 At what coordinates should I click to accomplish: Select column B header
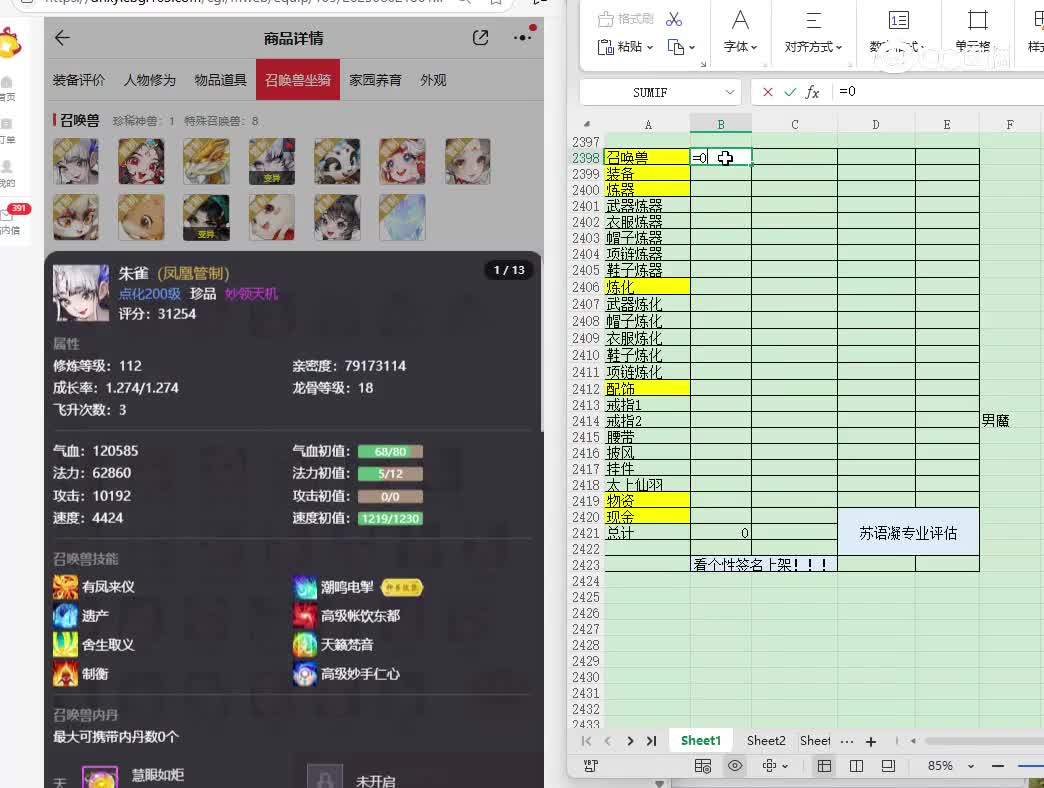(x=720, y=124)
